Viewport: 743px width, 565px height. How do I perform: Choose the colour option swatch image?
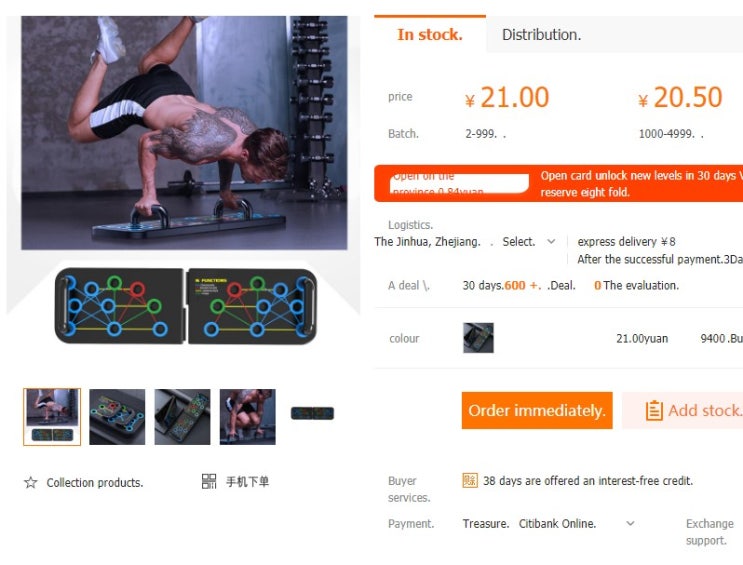pos(478,338)
